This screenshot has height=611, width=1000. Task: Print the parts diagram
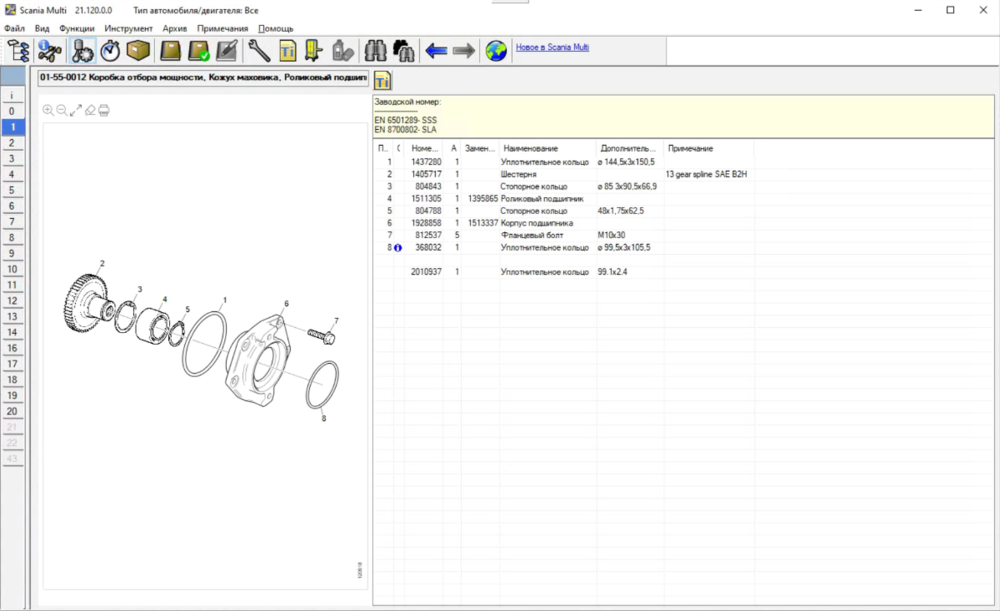coord(104,110)
